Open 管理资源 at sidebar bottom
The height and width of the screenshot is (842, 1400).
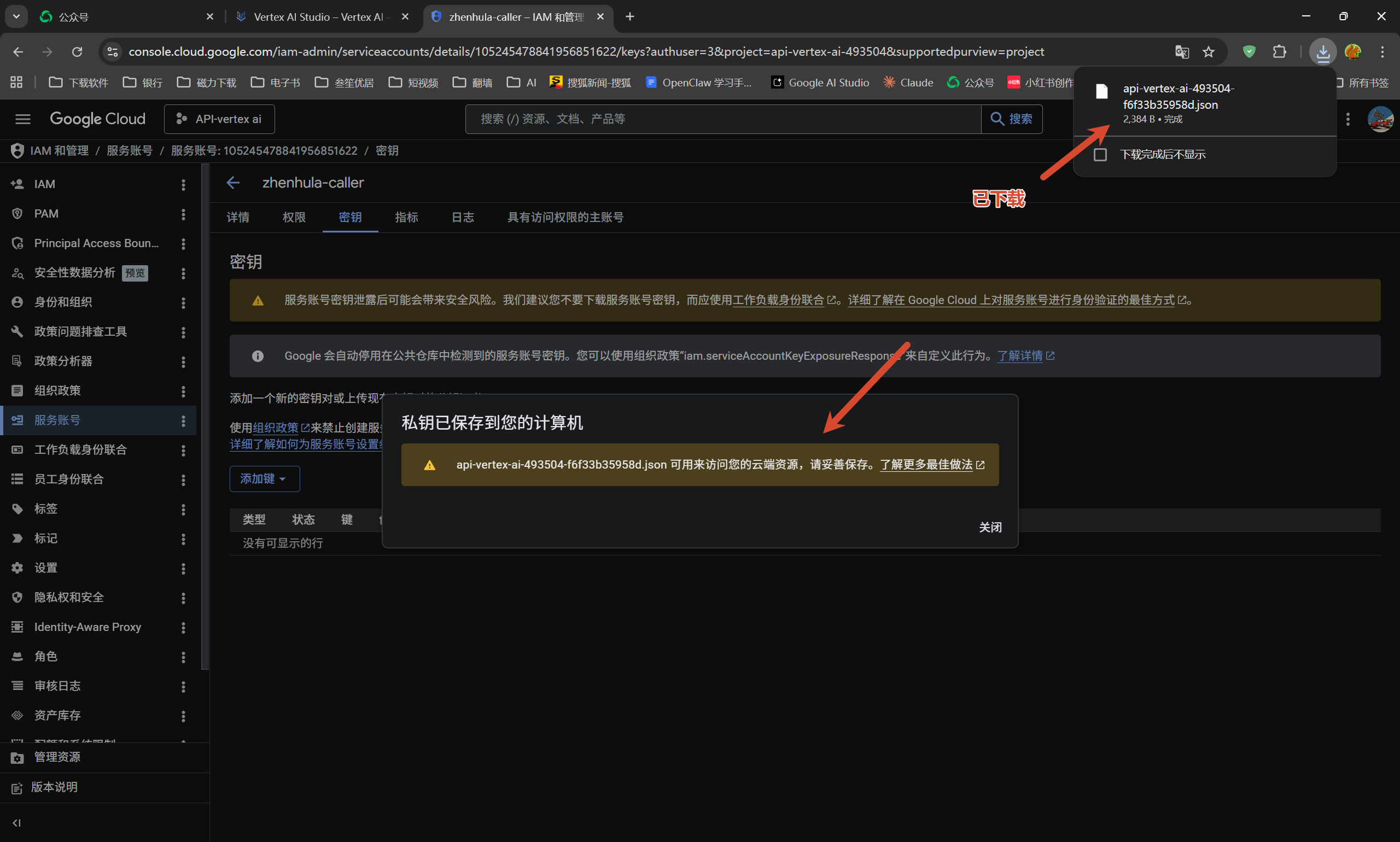(x=104, y=757)
